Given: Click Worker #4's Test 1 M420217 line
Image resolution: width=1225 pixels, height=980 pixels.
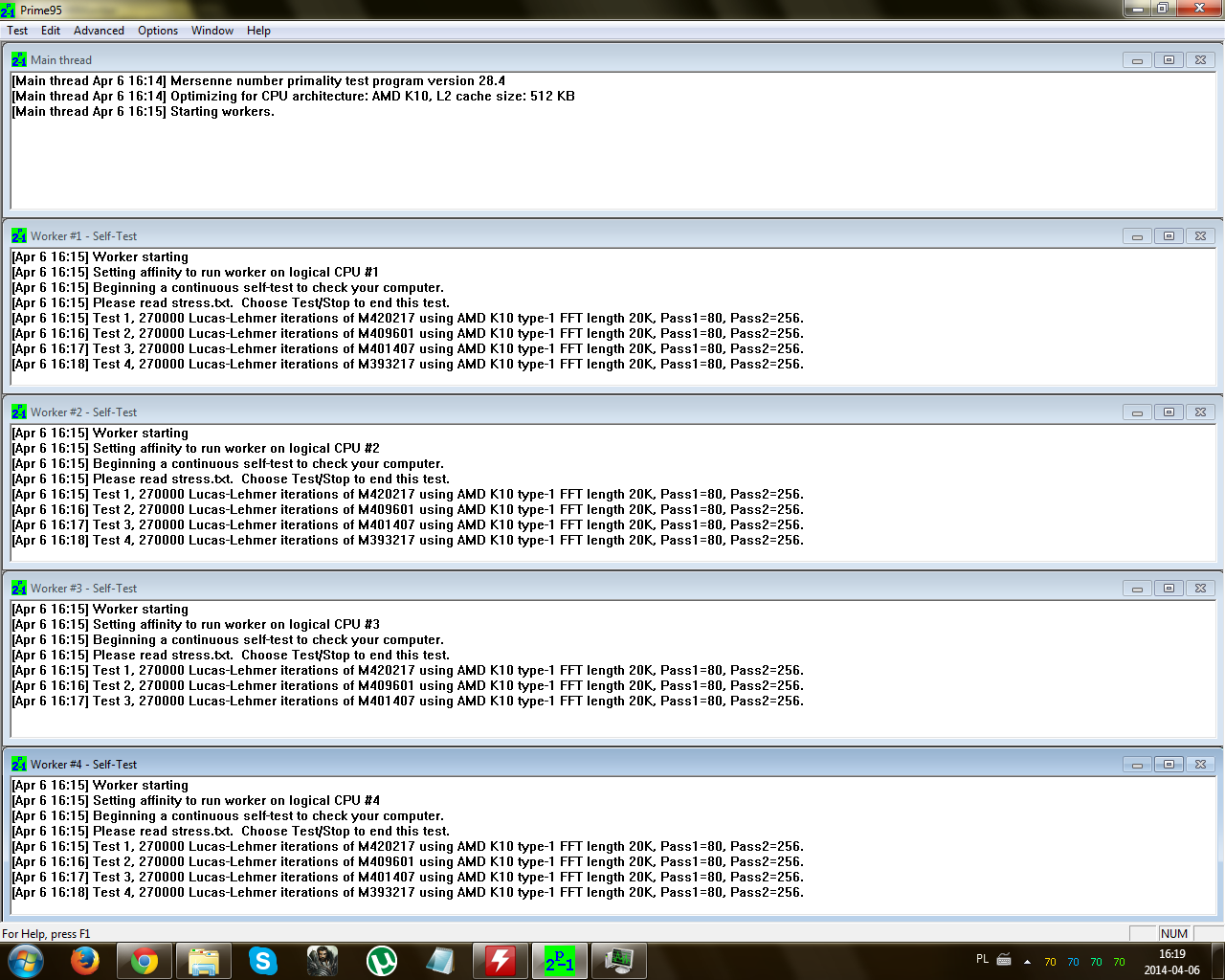Looking at the screenshot, I should click(408, 847).
